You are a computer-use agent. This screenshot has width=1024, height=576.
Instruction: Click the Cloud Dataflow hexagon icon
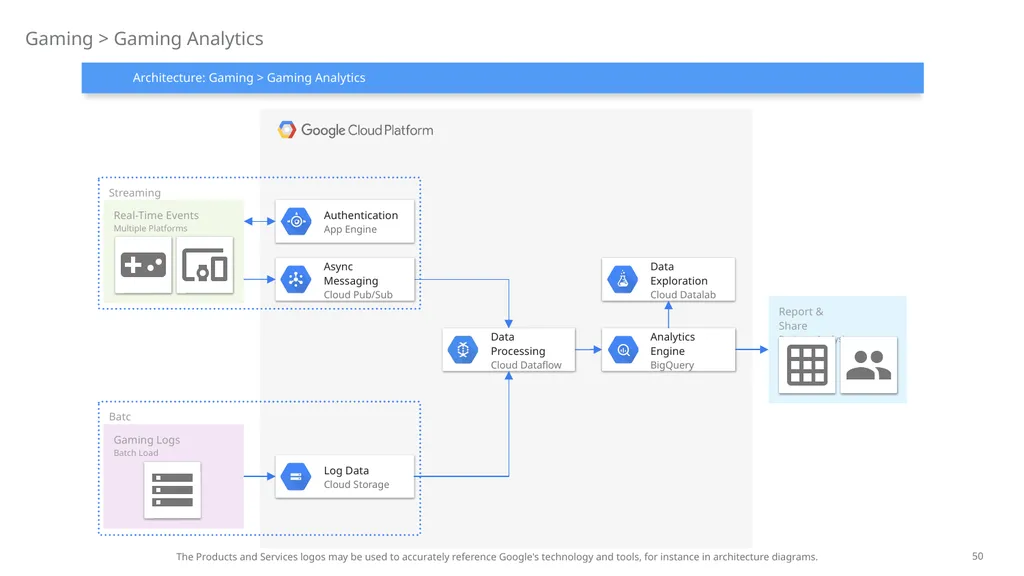[463, 350]
